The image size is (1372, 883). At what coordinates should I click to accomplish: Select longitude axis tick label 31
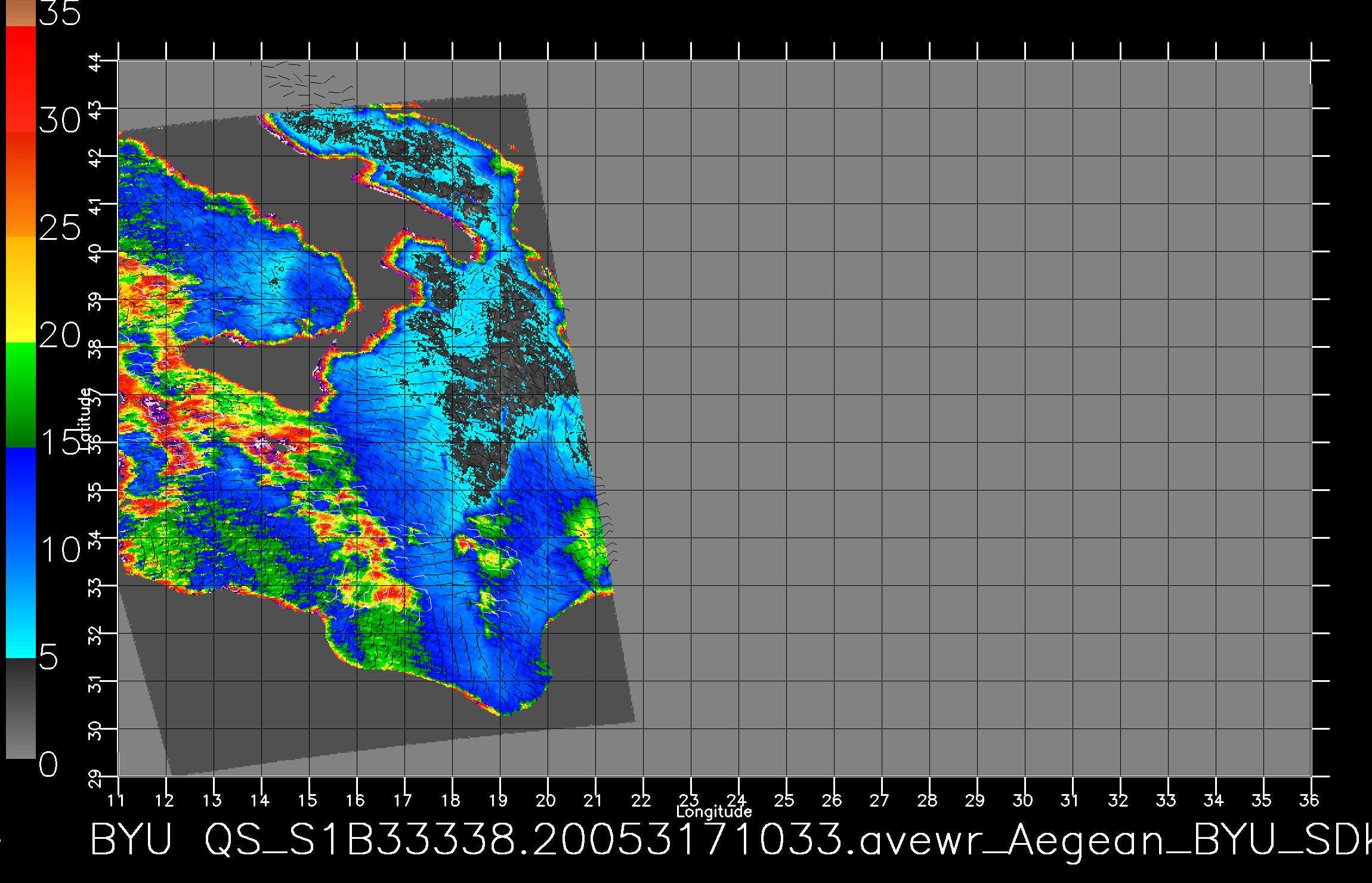click(x=1070, y=800)
